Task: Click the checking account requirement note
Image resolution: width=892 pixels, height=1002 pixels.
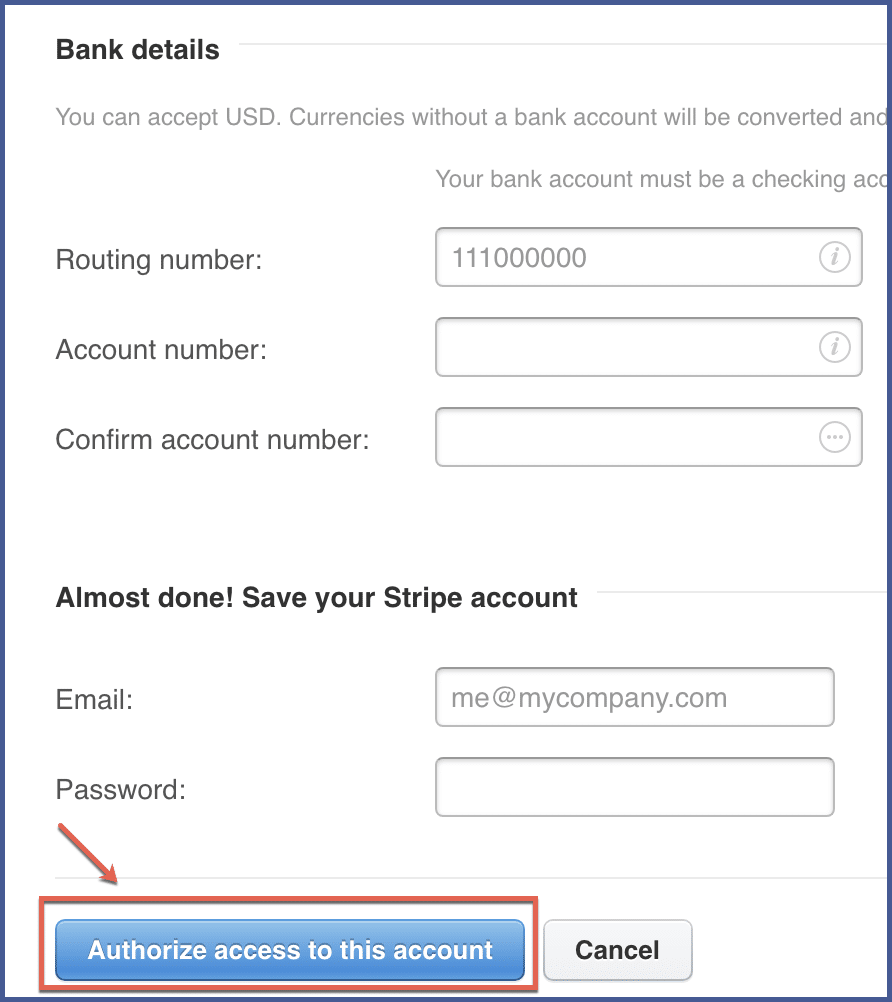Action: (x=661, y=179)
